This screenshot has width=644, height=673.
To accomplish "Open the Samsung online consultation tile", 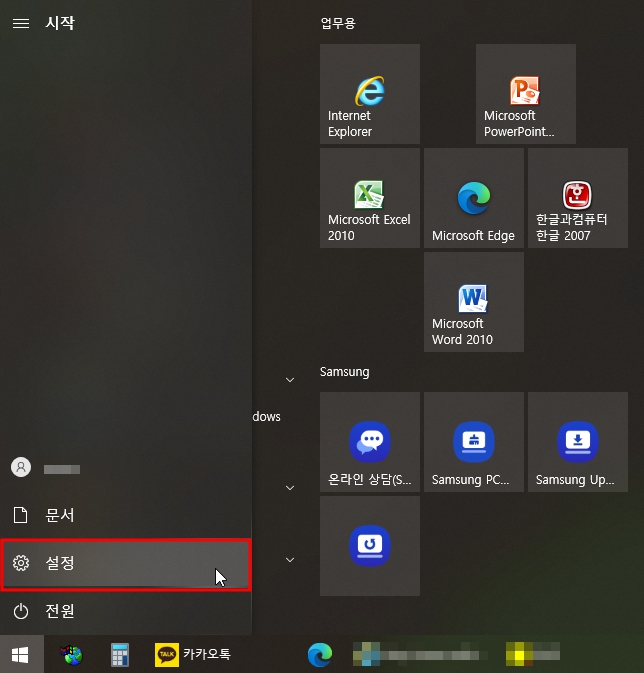I will (370, 442).
